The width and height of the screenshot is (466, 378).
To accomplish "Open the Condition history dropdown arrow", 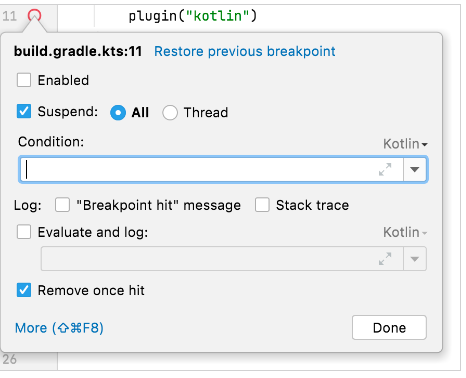I will (415, 169).
